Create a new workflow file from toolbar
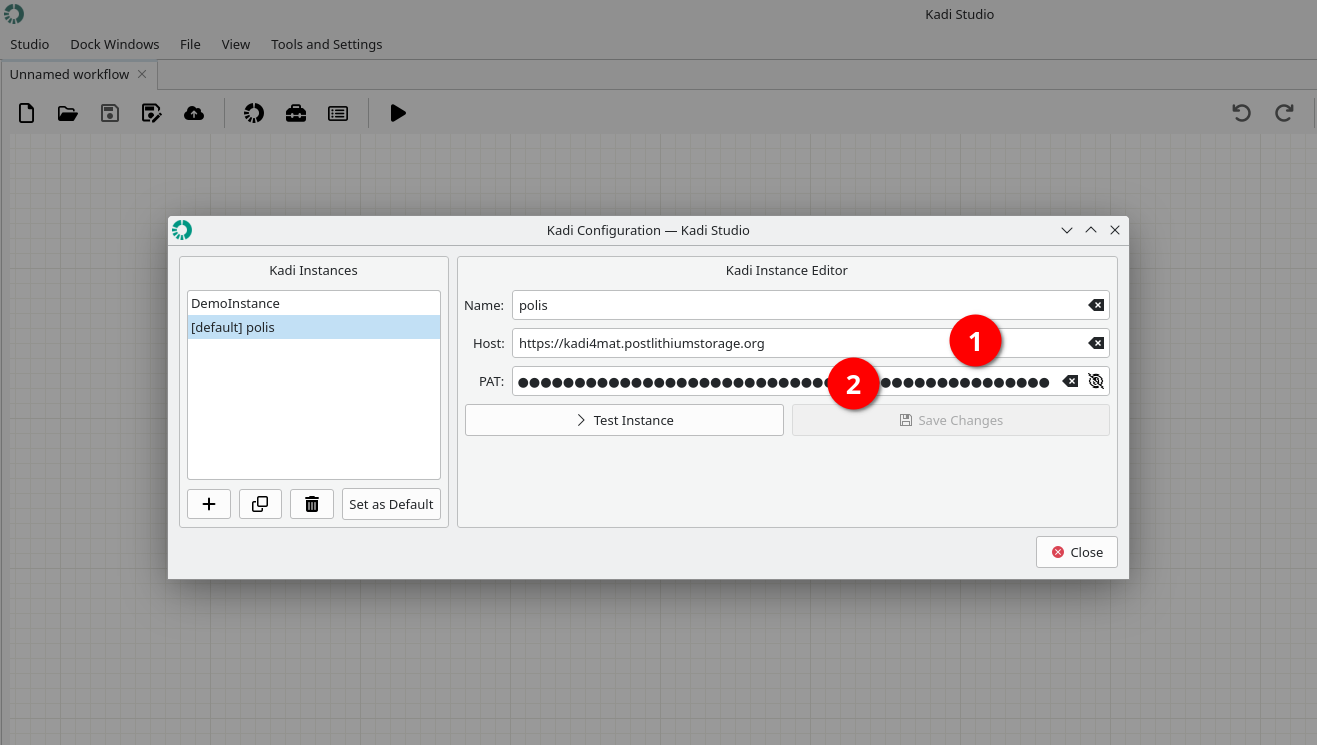1317x745 pixels. pos(27,113)
